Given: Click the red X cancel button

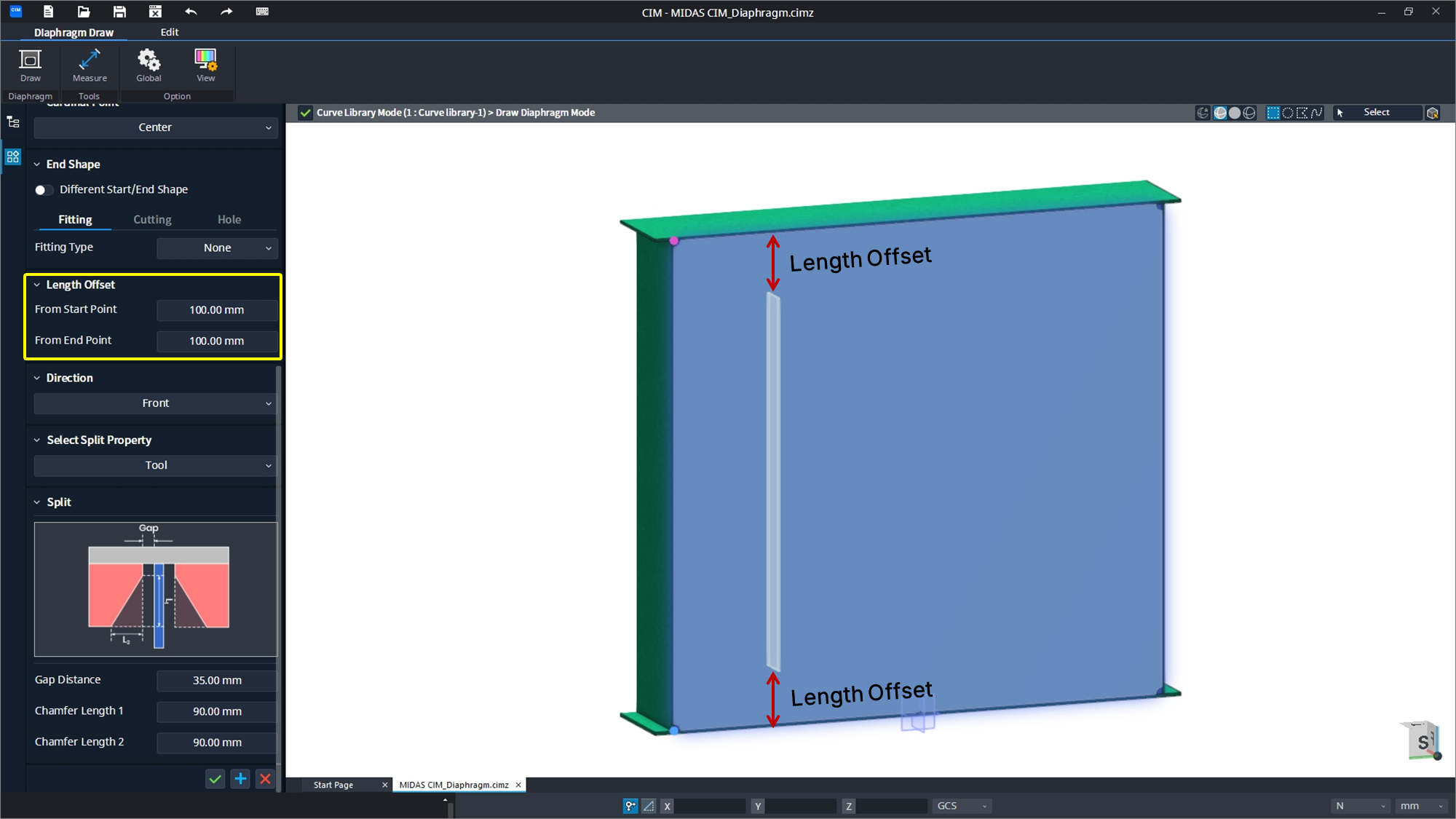Looking at the screenshot, I should point(265,779).
